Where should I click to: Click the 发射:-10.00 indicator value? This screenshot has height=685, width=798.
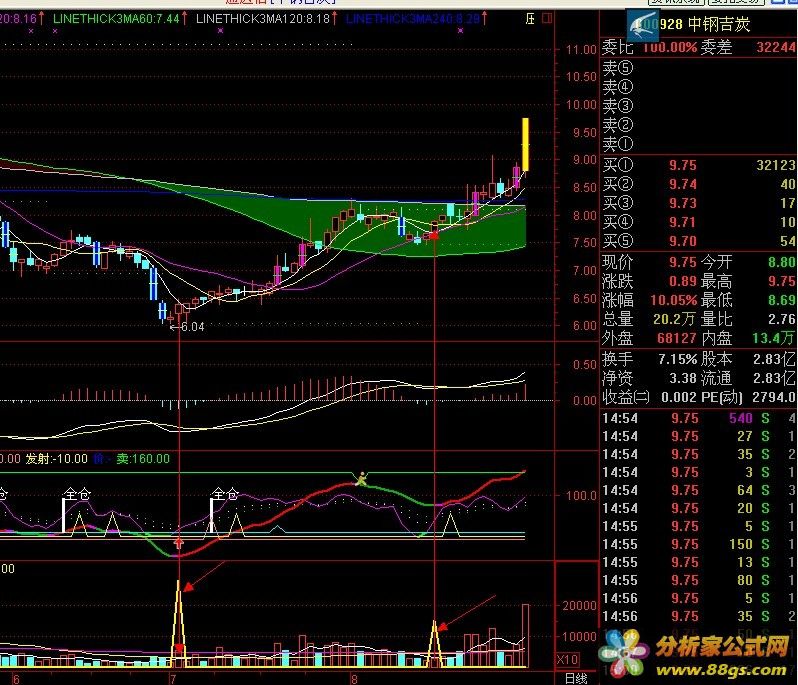point(56,459)
